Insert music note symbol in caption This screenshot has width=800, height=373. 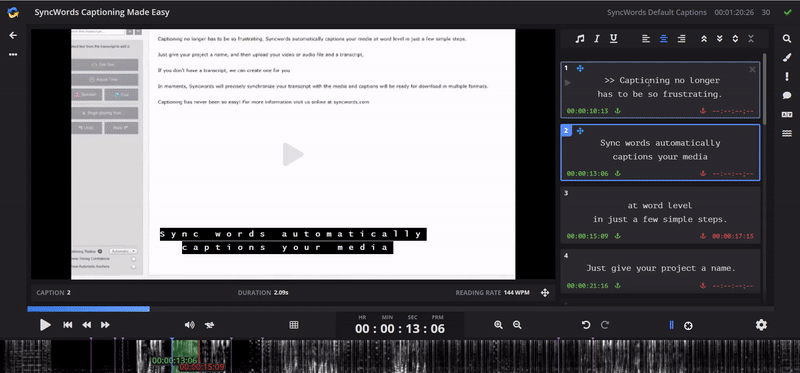(580, 39)
